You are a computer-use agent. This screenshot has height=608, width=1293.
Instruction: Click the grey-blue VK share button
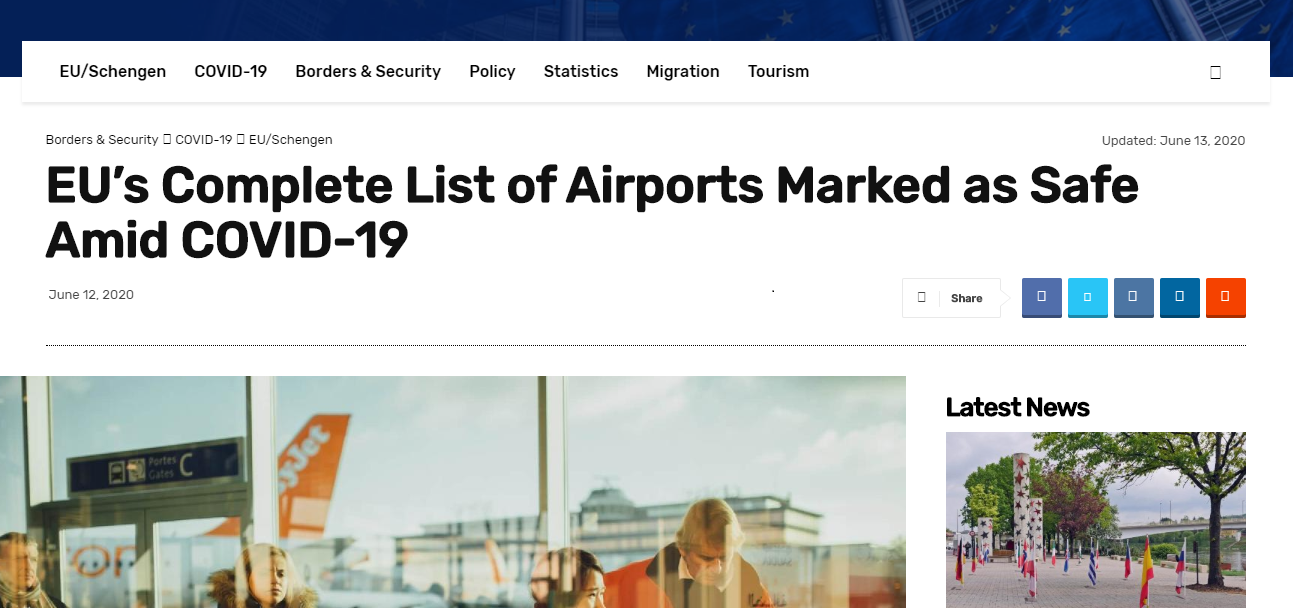click(x=1133, y=297)
